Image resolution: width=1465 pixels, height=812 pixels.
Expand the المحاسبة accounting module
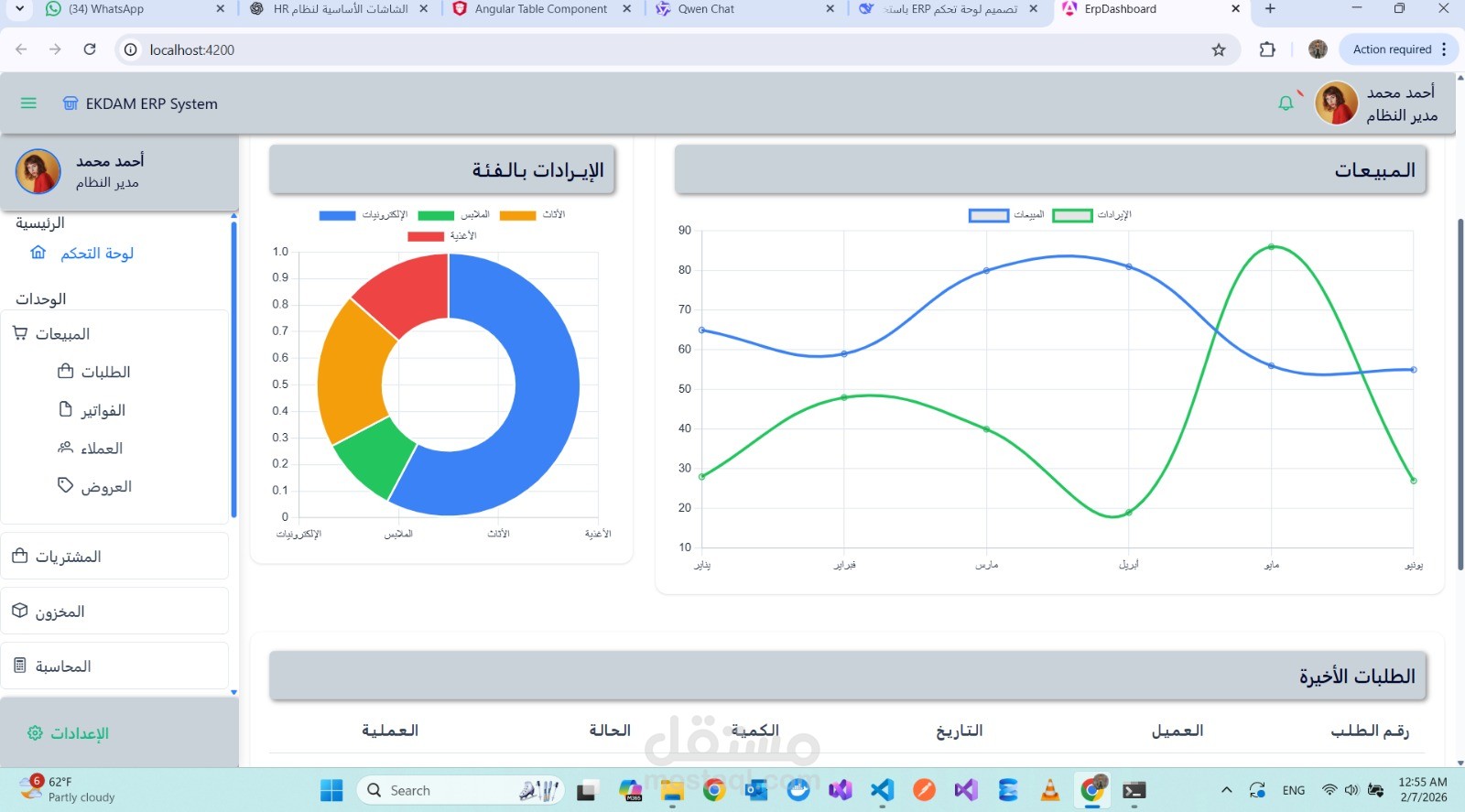[x=114, y=666]
